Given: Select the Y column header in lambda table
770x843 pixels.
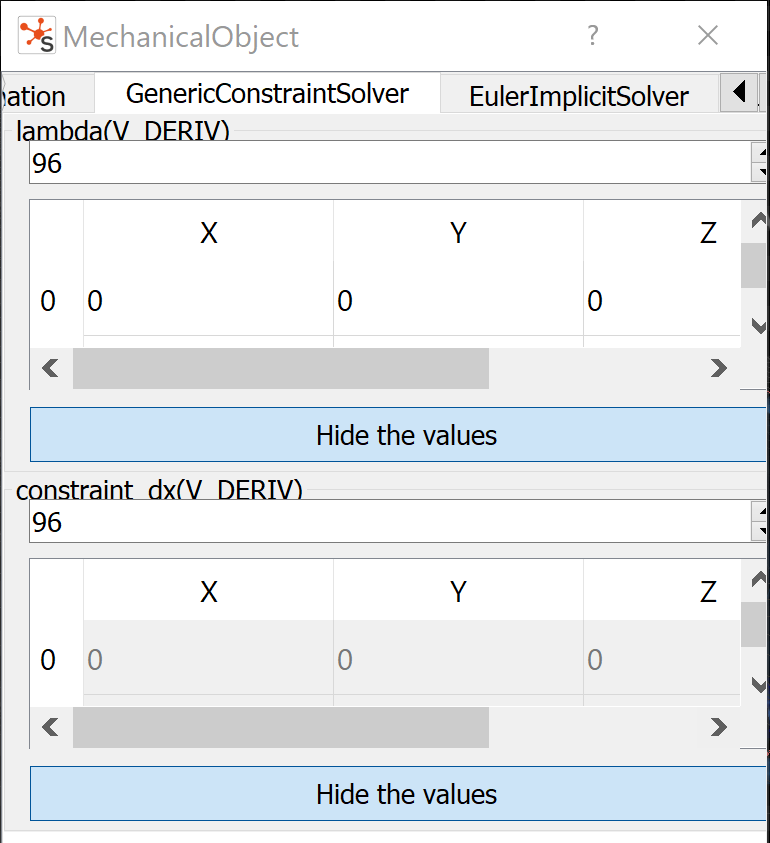Looking at the screenshot, I should [x=458, y=233].
